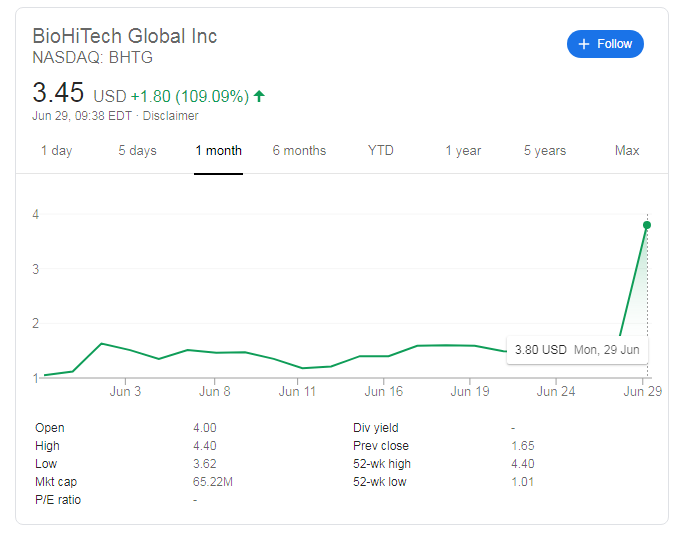Click the 3.80 USD chart tooltip
This screenshot has height=537, width=681.
pyautogui.click(x=577, y=350)
